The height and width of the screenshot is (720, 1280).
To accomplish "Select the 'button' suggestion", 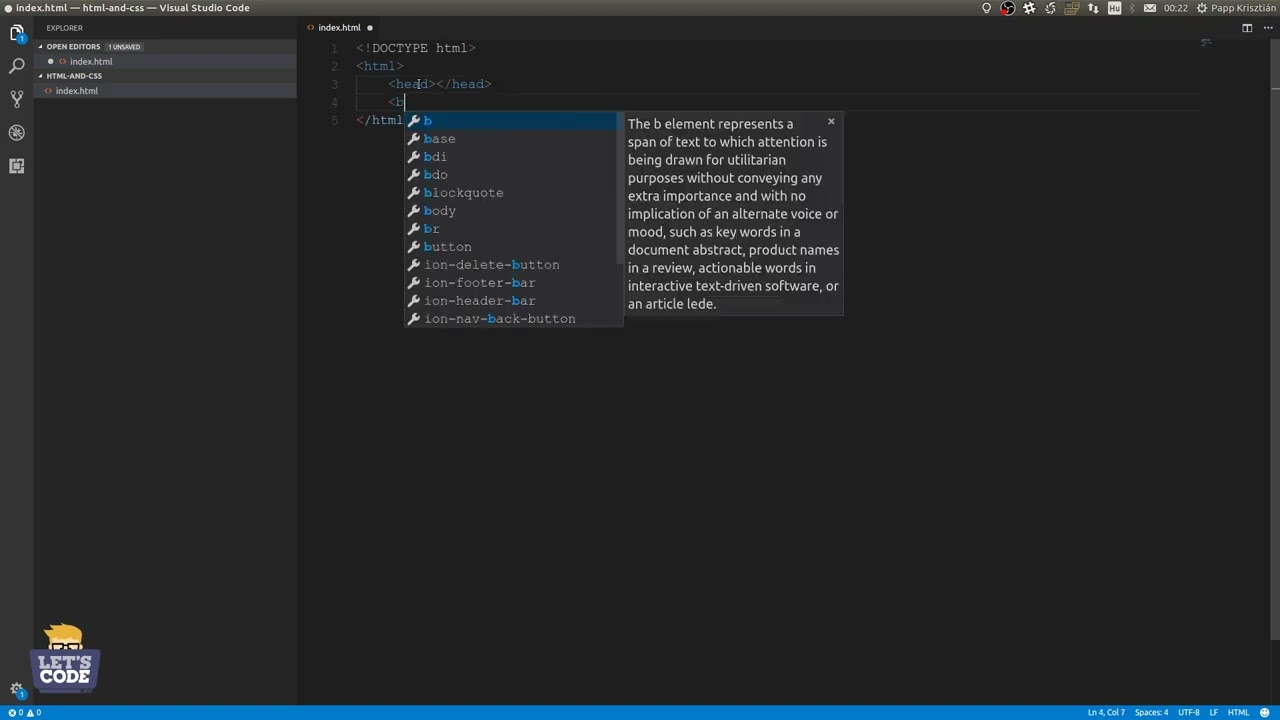I will tap(513, 247).
